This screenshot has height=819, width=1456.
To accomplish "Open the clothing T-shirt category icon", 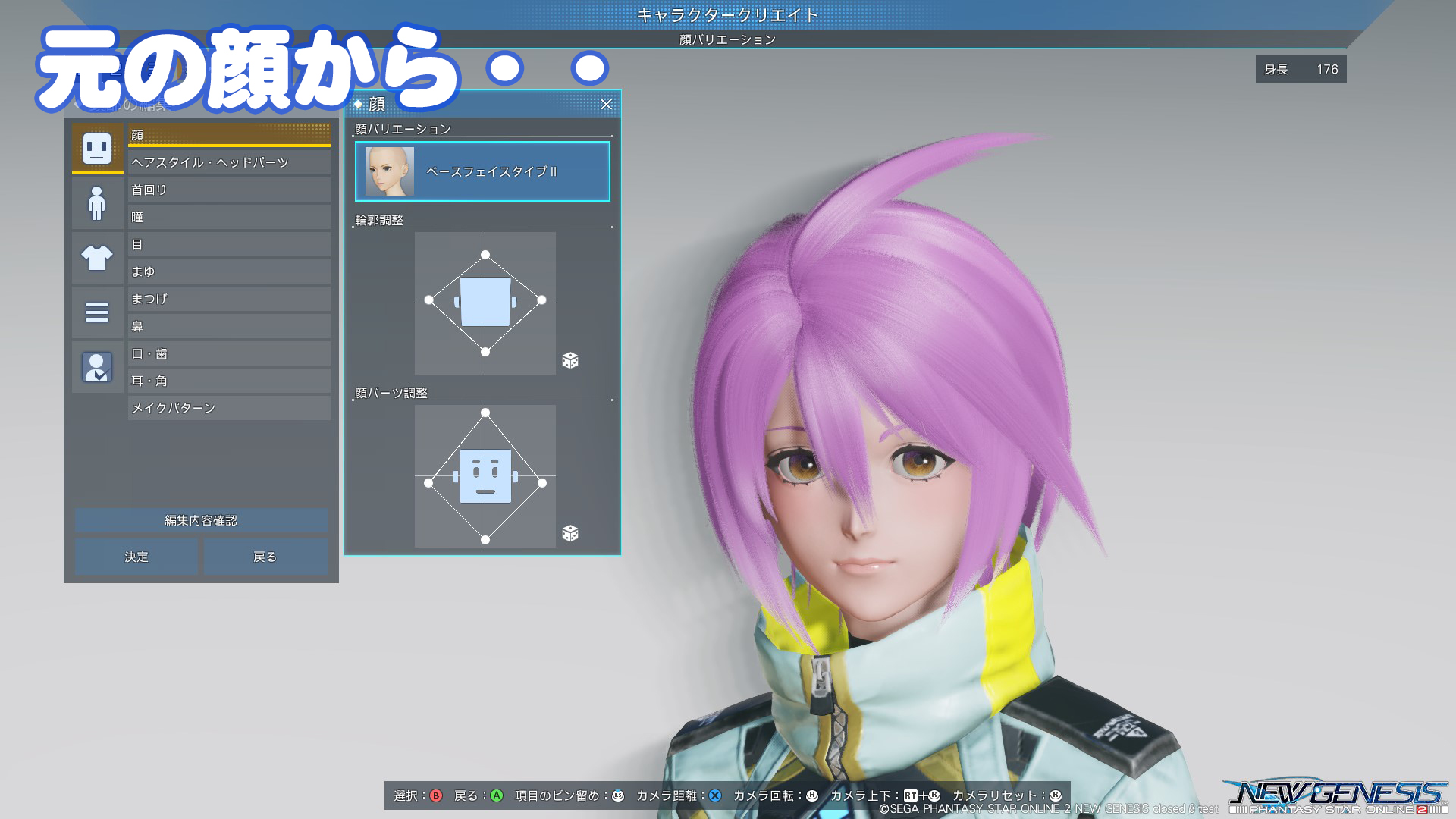I will click(97, 258).
